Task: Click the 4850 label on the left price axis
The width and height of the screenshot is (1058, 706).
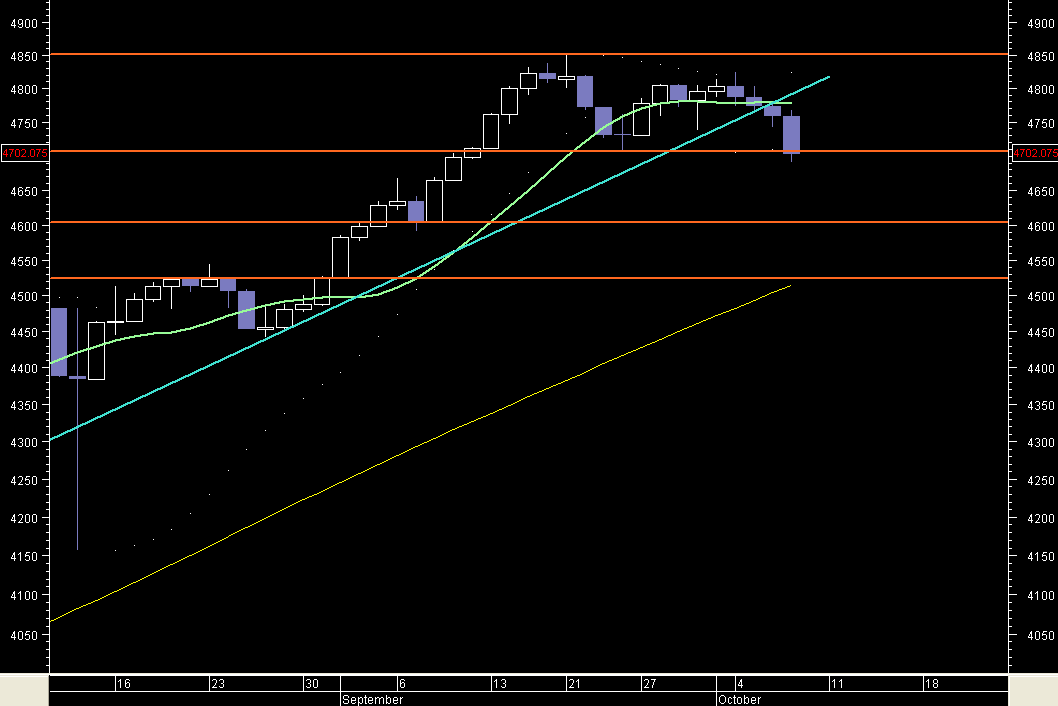Action: 24,57
